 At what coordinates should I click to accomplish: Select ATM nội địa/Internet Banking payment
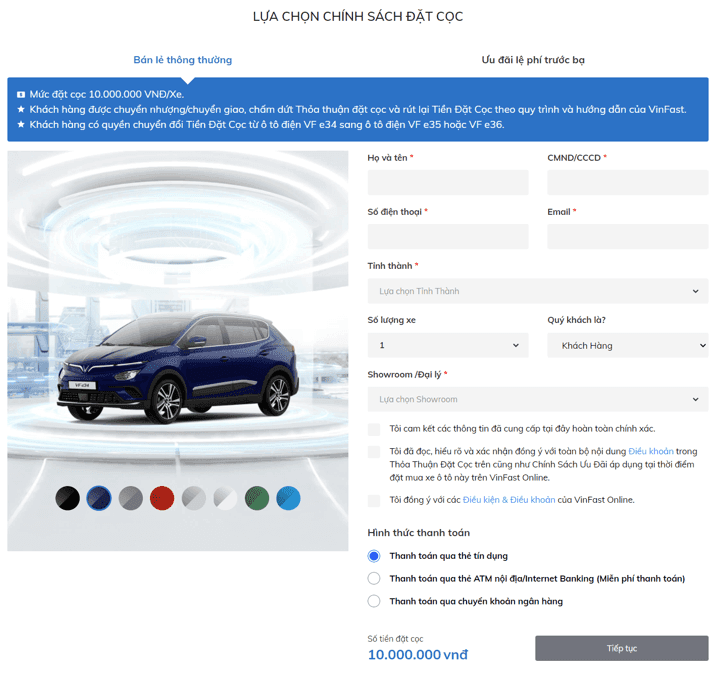(374, 579)
